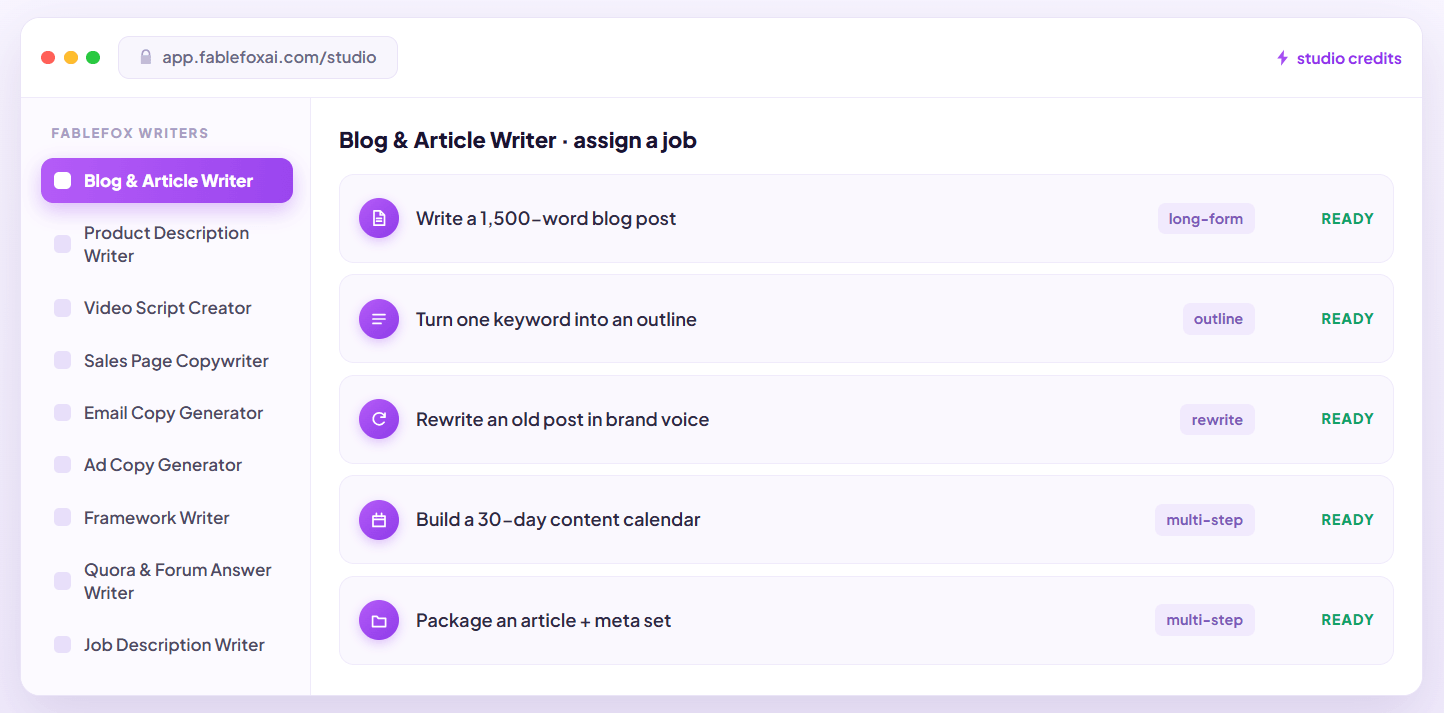Start Turn one keyword into an outline job
The height and width of the screenshot is (713, 1444).
coord(866,319)
